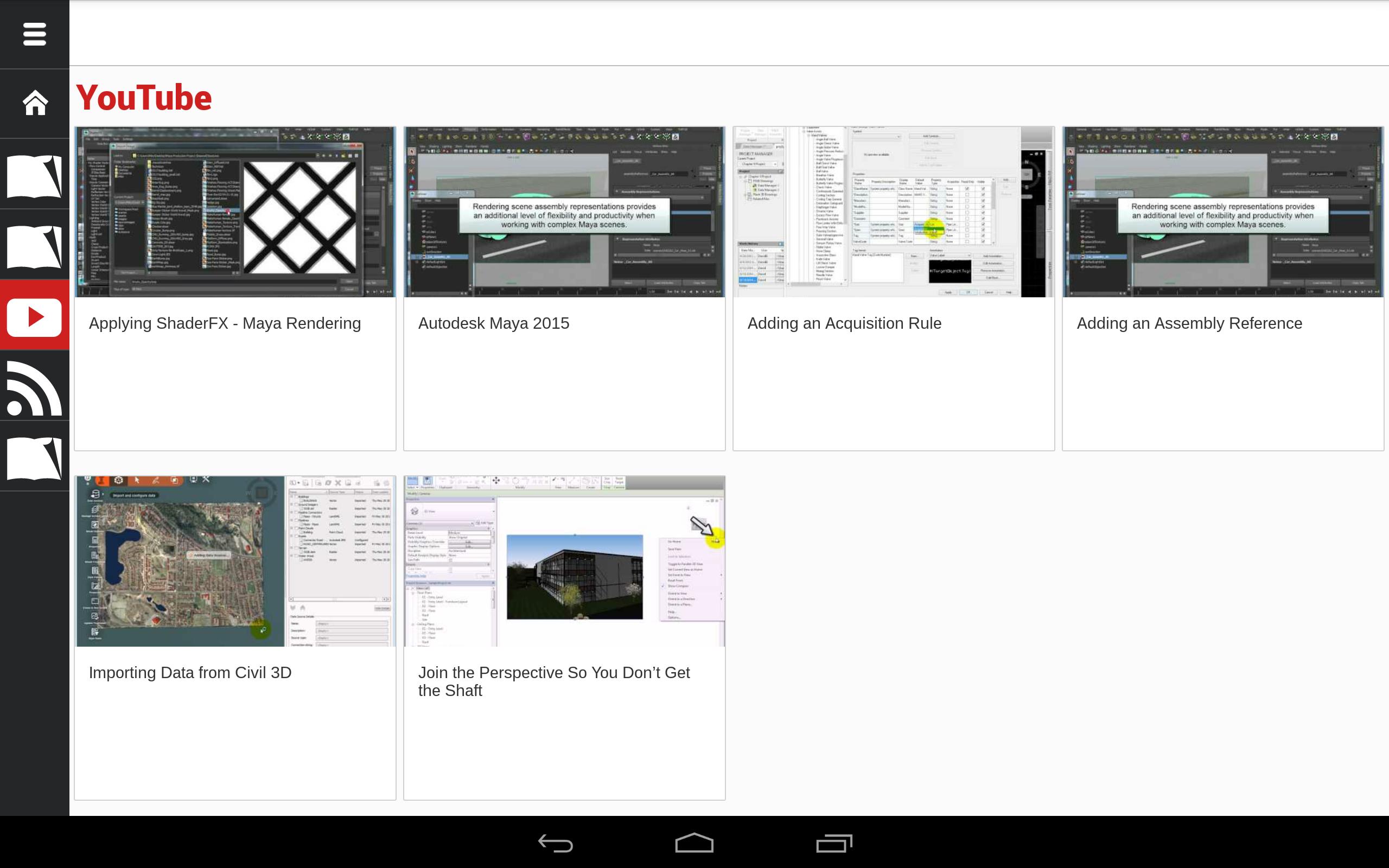Tap the Android home navigation button
This screenshot has width=1389, height=868.
pos(694,843)
